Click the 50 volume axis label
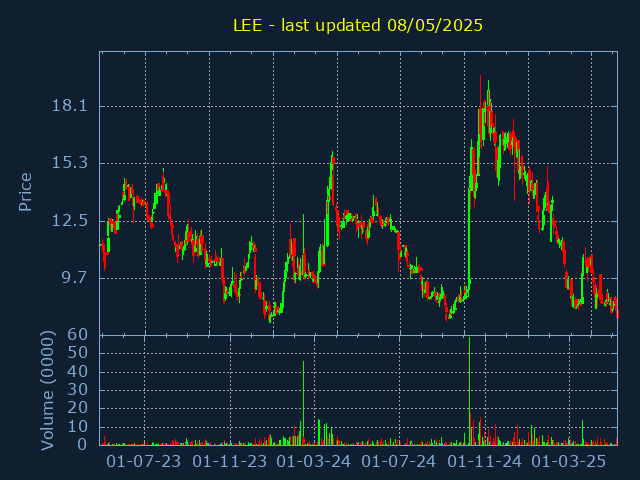 (78, 353)
